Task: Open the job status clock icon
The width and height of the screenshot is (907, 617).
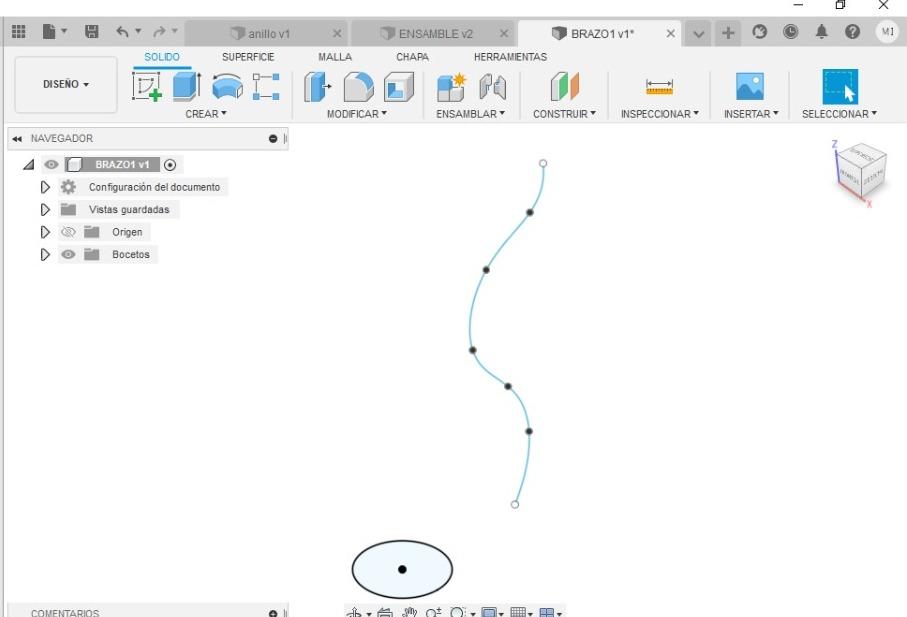Action: [790, 32]
